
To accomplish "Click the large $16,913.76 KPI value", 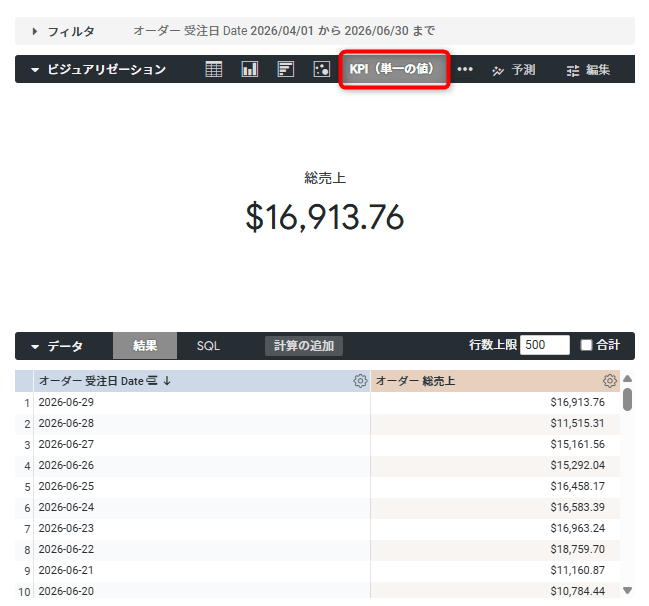I will click(324, 217).
